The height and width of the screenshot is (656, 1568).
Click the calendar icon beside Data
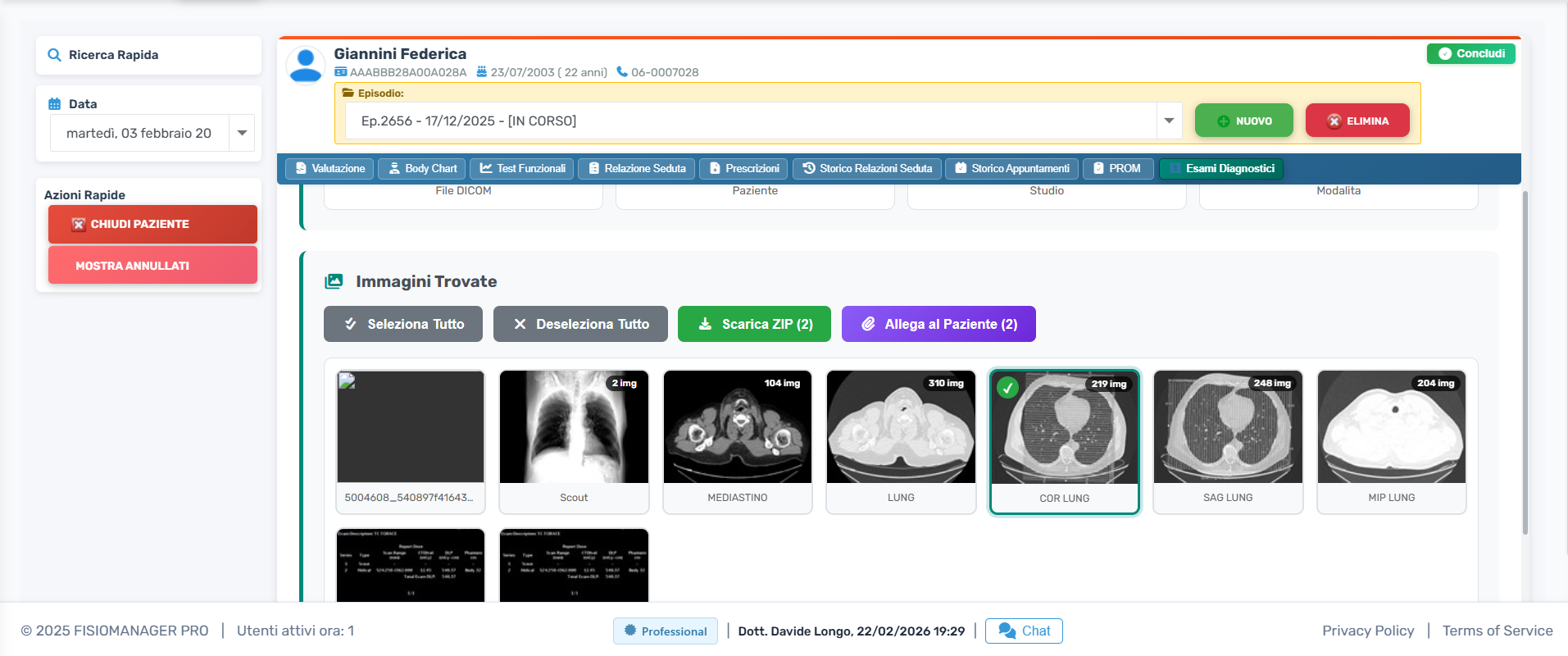(55, 104)
